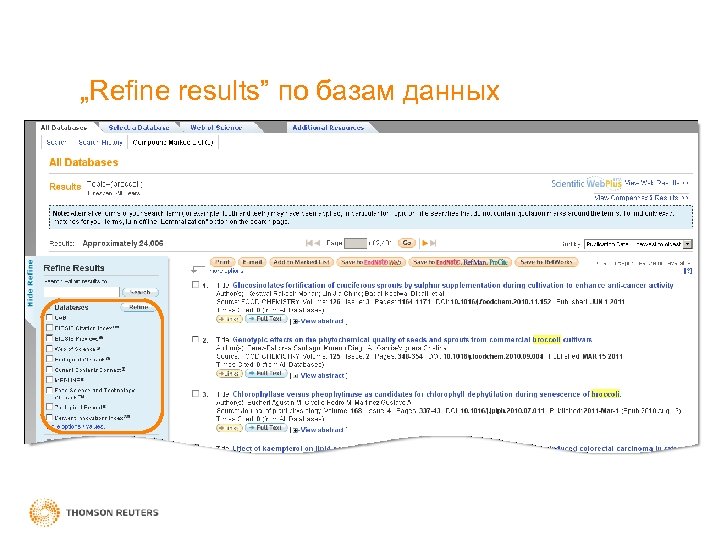Open the Search History sub-tab
The width and height of the screenshot is (720, 540).
pyautogui.click(x=100, y=142)
